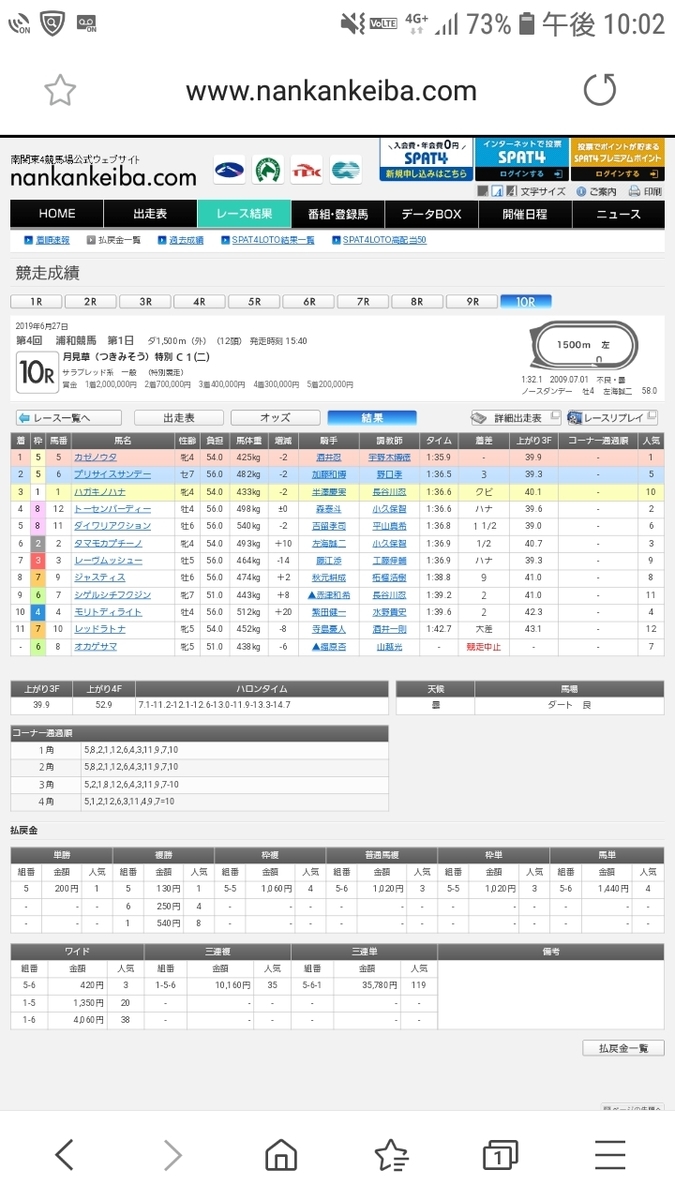Image resolution: width=675 pixels, height=1200 pixels.
Task: Open bookmarks list star icon
Action: tap(390, 1155)
